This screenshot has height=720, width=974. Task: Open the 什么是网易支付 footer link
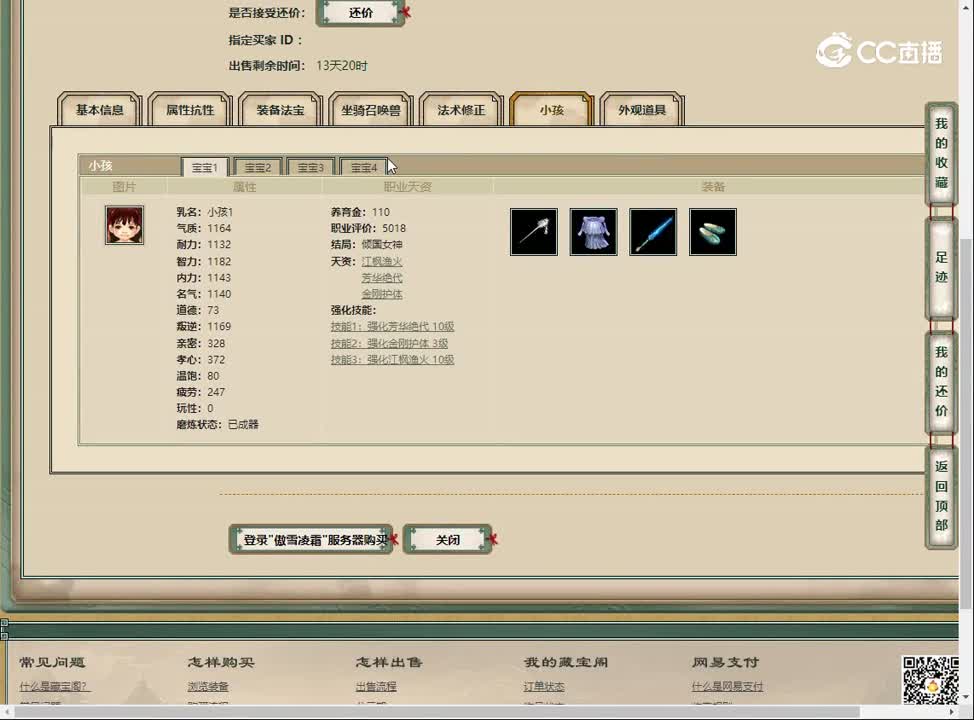click(x=727, y=686)
